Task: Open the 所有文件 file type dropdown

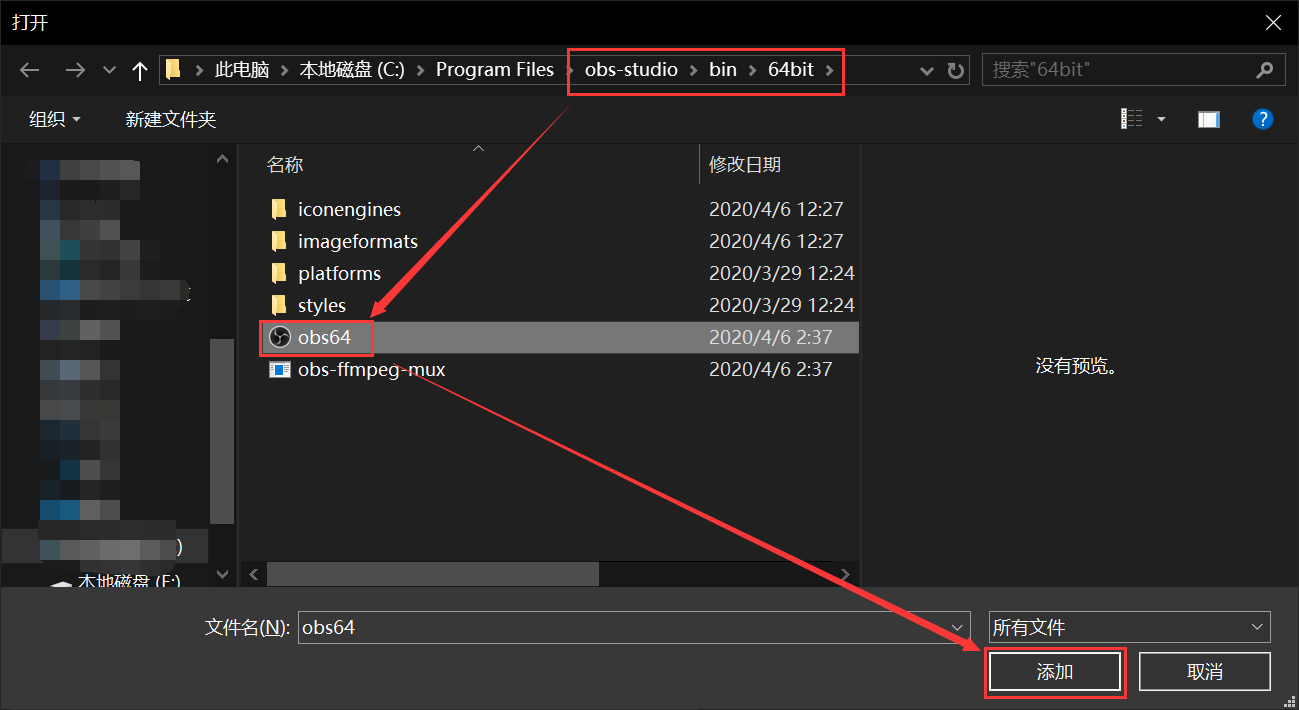Action: click(1129, 627)
